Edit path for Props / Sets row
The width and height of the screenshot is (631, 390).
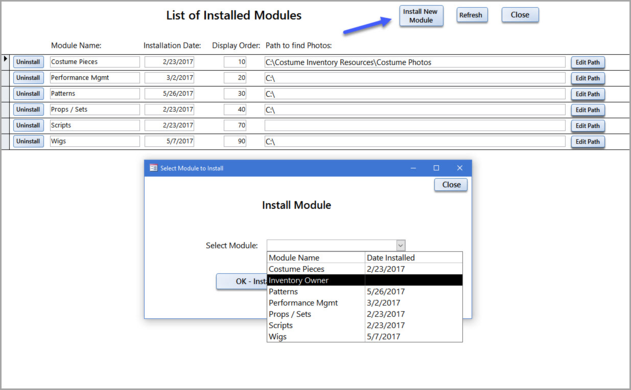point(588,110)
